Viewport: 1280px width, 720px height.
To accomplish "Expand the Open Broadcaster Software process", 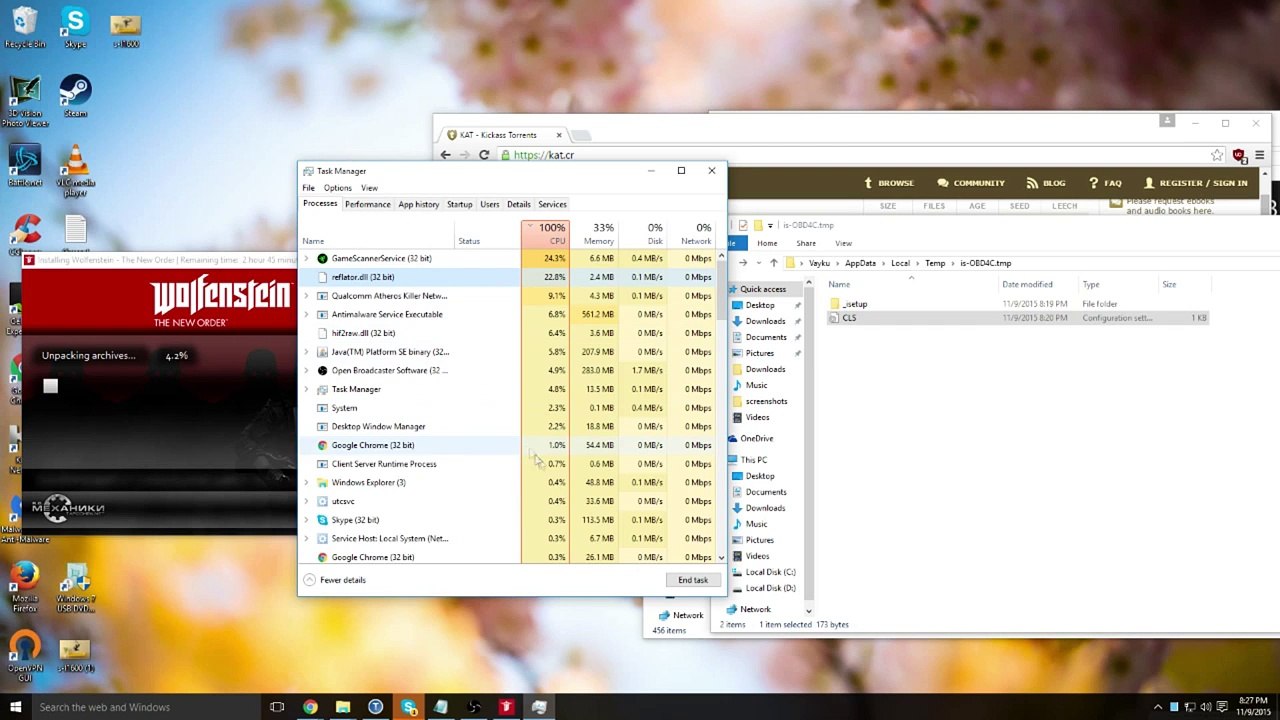I will tap(307, 370).
